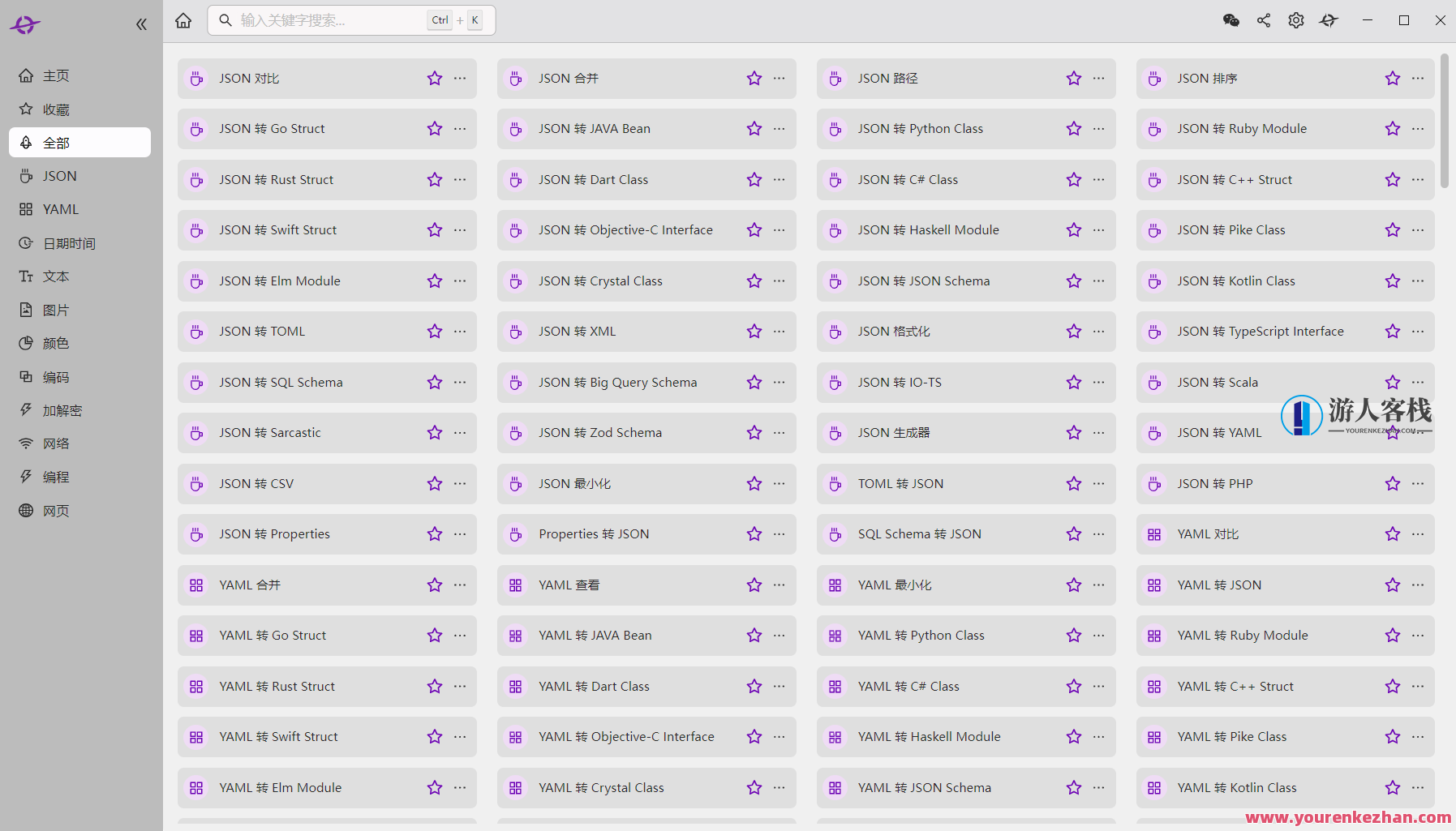Collapse the left sidebar with double-chevron icon
Image resolution: width=1456 pixels, height=831 pixels.
tap(141, 24)
